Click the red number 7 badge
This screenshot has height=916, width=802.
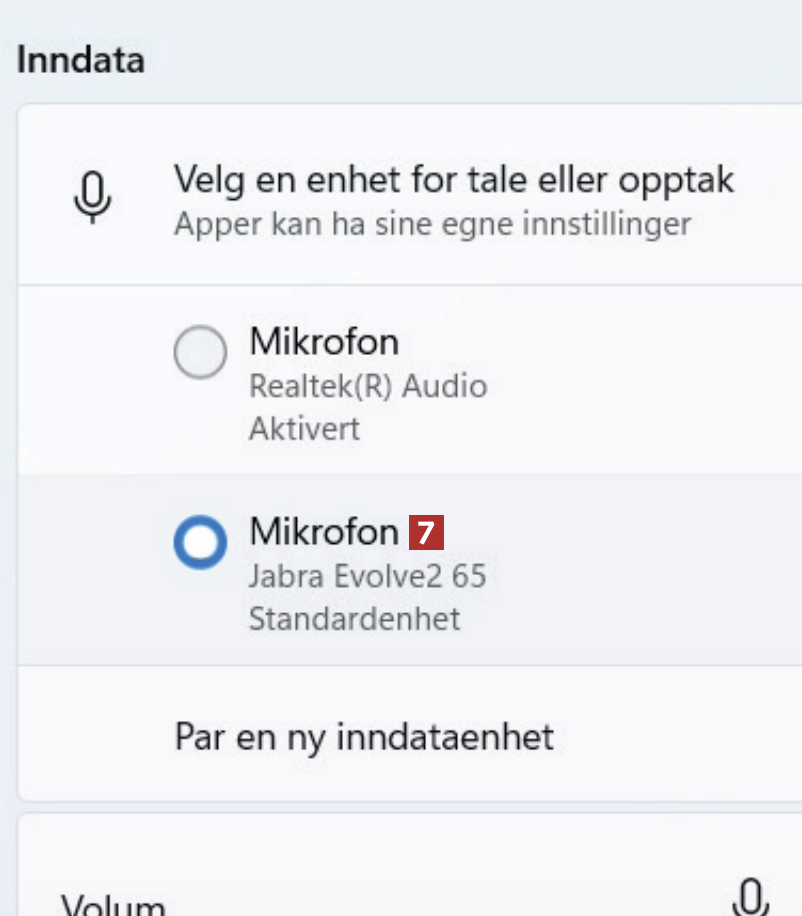tap(426, 532)
